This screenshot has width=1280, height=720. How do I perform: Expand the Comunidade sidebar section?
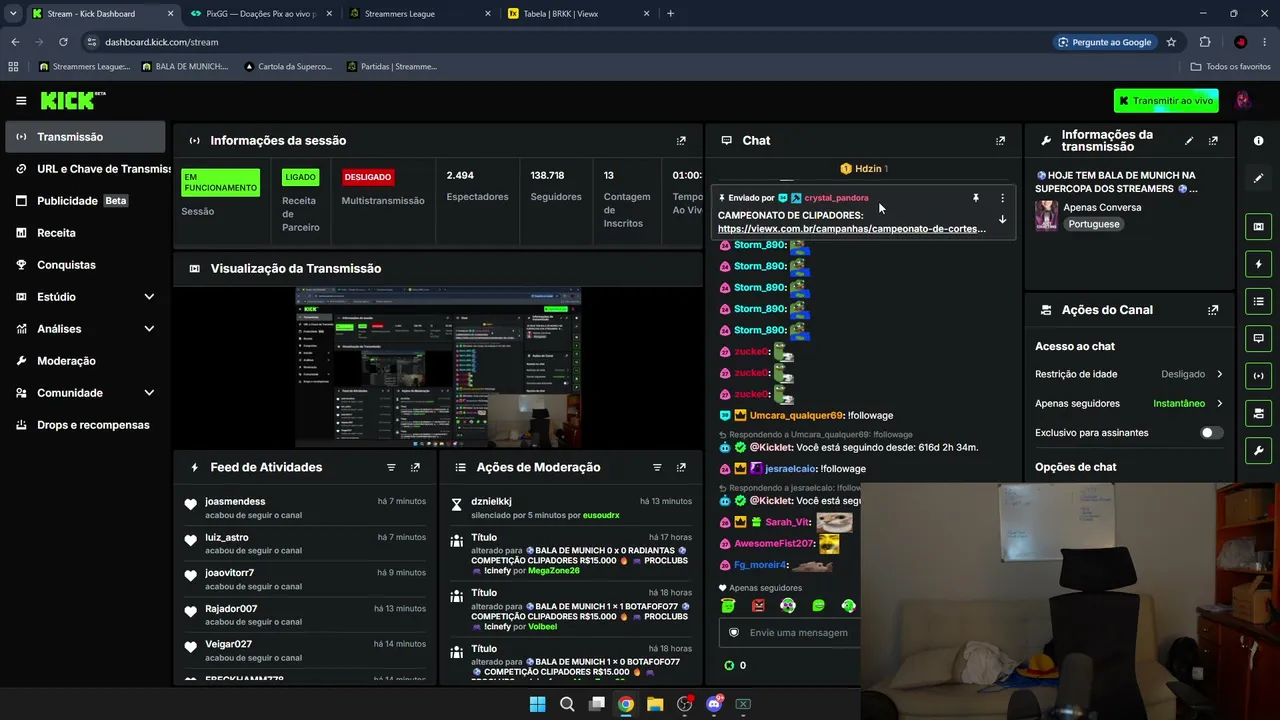pos(85,393)
